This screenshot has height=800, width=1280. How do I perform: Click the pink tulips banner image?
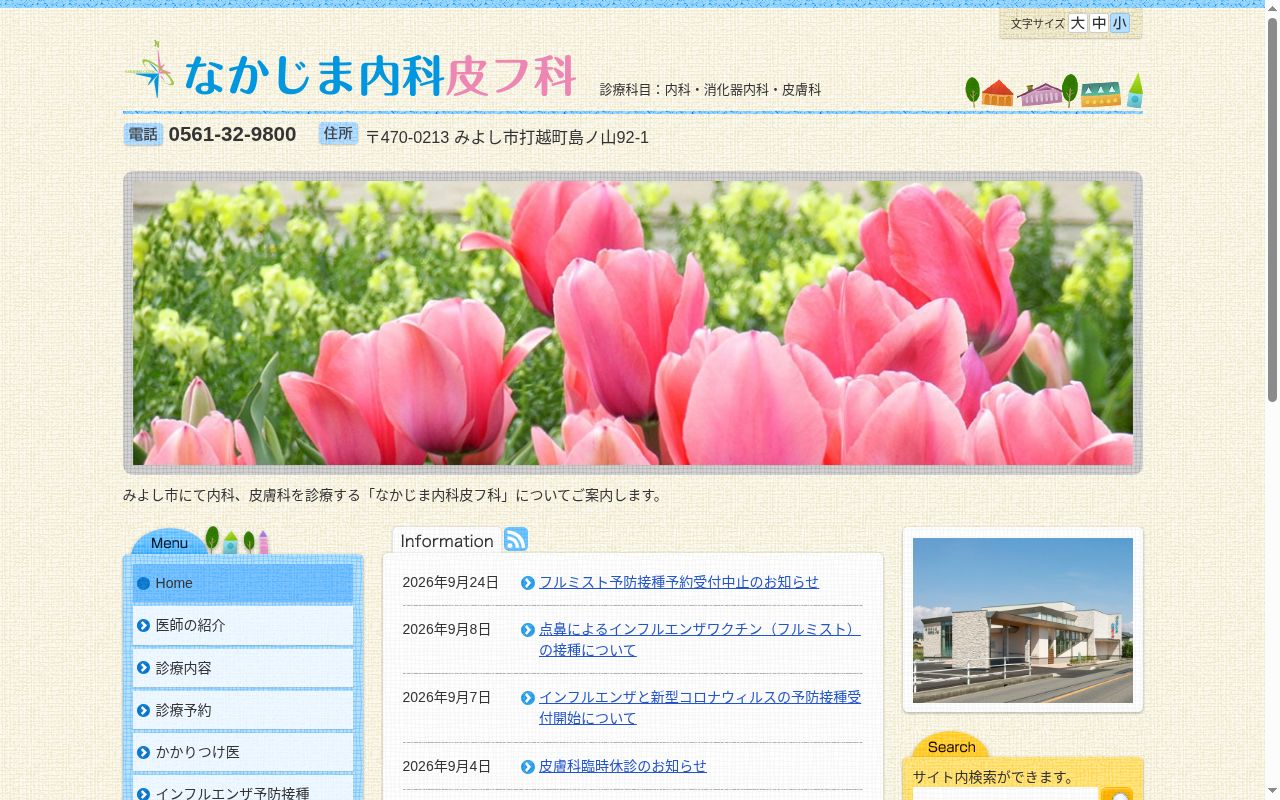[633, 323]
